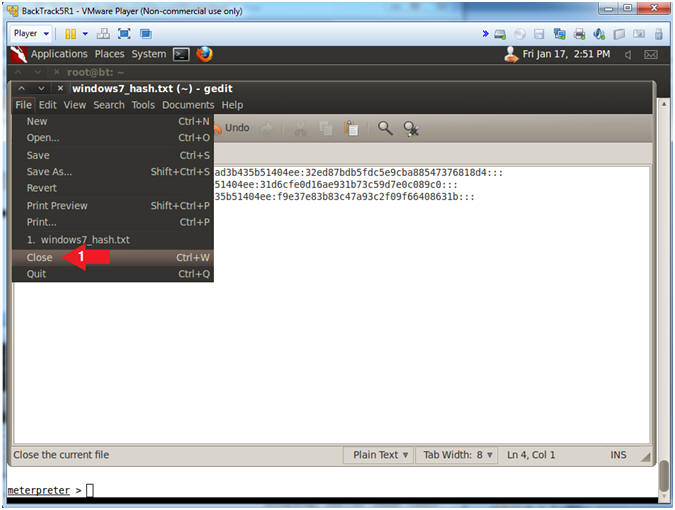Viewport: 675px width, 510px height.
Task: Open the Places menu in top panel
Action: [109, 54]
